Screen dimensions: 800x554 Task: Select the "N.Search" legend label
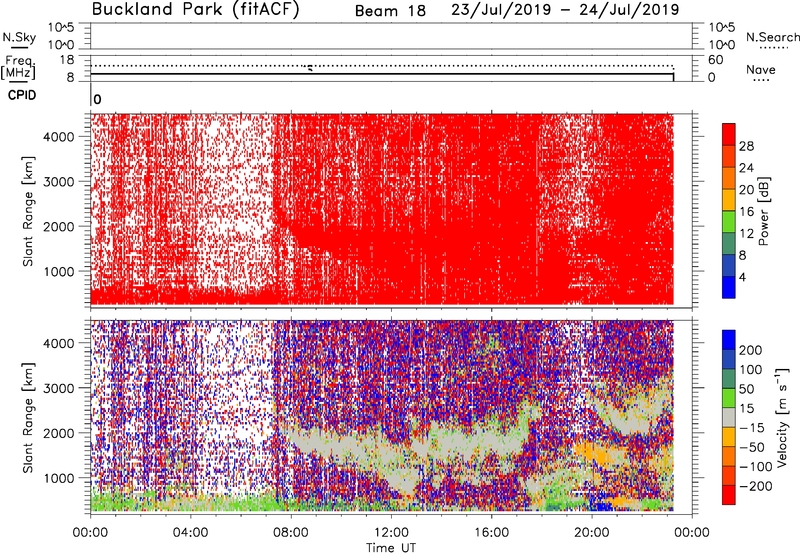click(x=772, y=37)
